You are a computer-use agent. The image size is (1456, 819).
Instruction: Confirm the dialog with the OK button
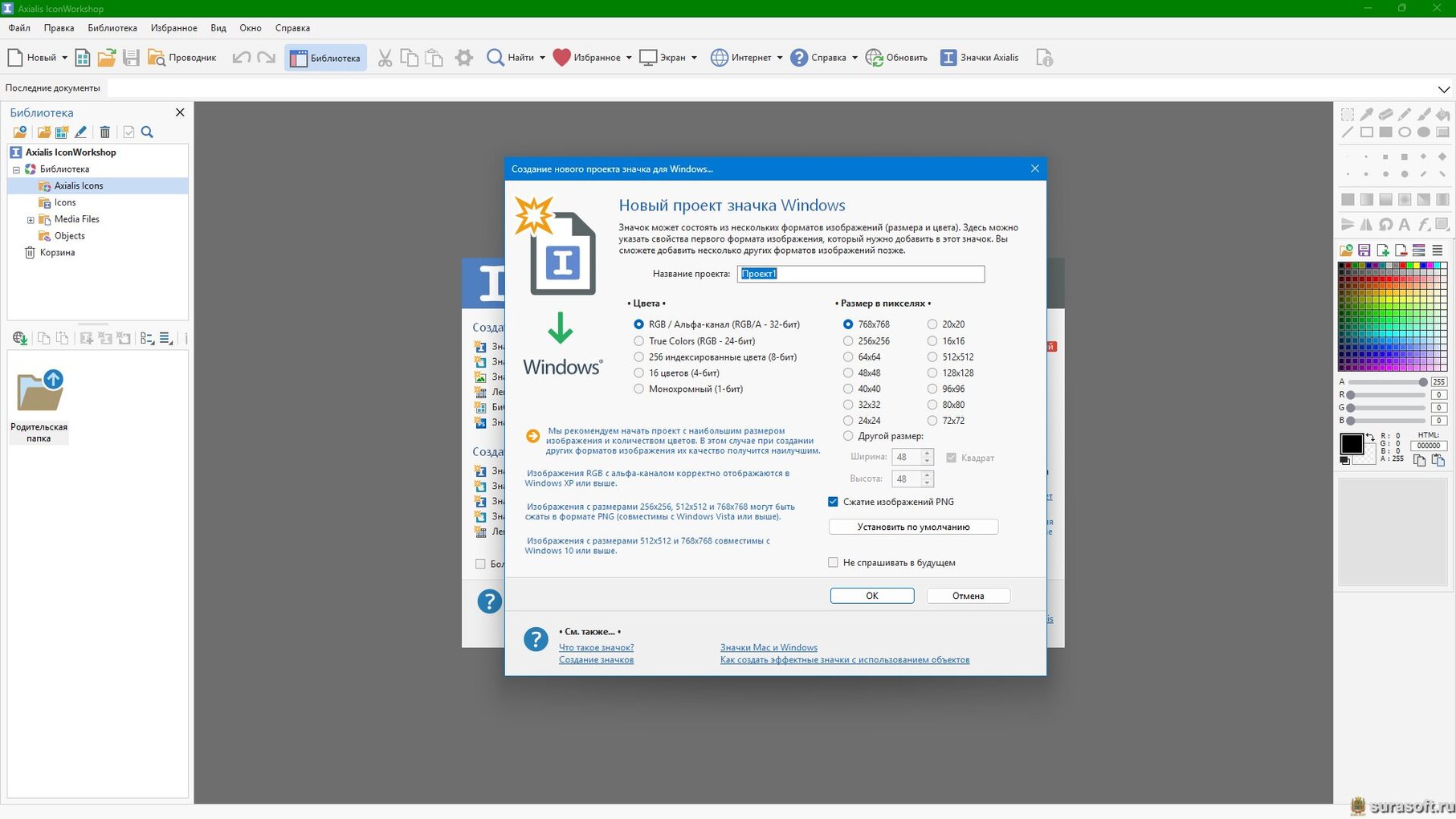pos(872,596)
